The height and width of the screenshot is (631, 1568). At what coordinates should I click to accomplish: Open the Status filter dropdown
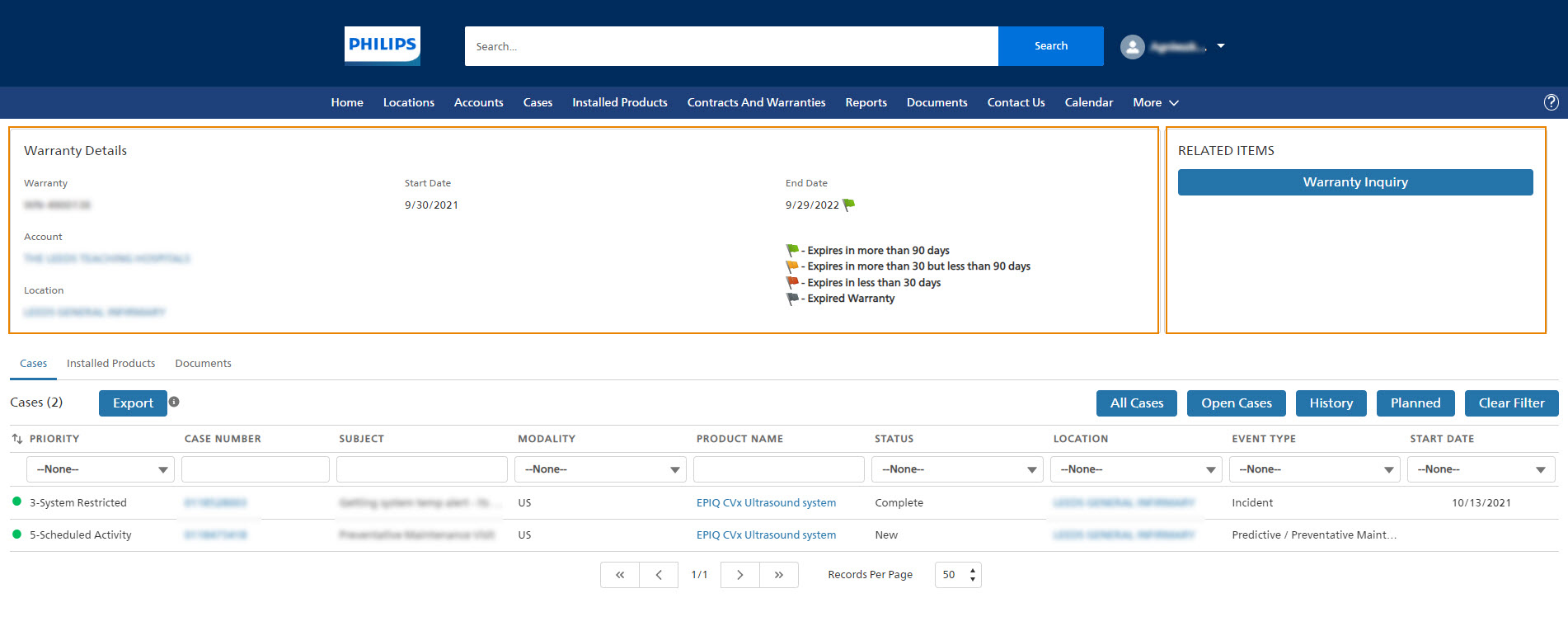[x=957, y=469]
